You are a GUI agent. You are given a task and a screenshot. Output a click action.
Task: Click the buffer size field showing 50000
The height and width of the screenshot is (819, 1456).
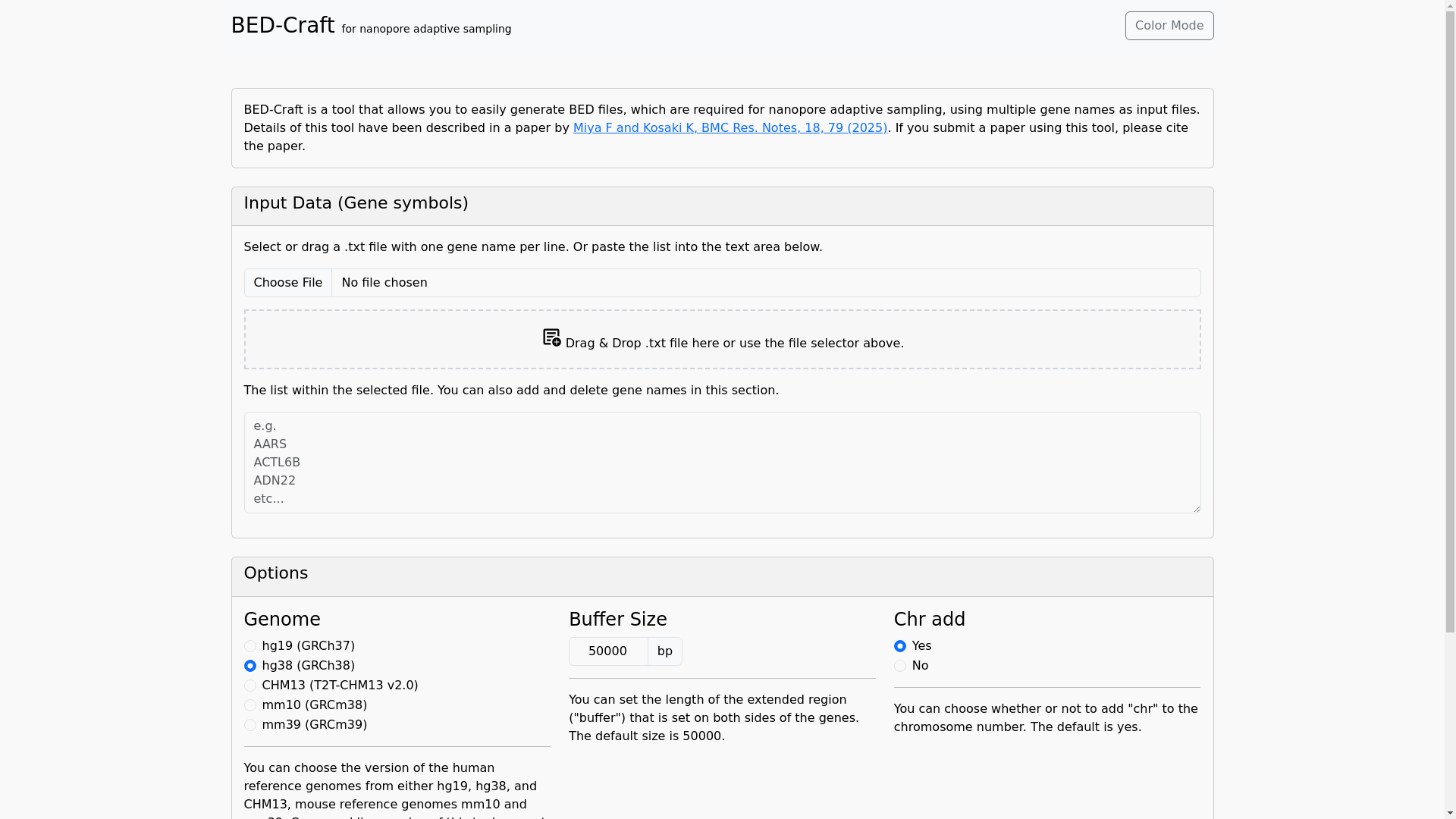(608, 651)
